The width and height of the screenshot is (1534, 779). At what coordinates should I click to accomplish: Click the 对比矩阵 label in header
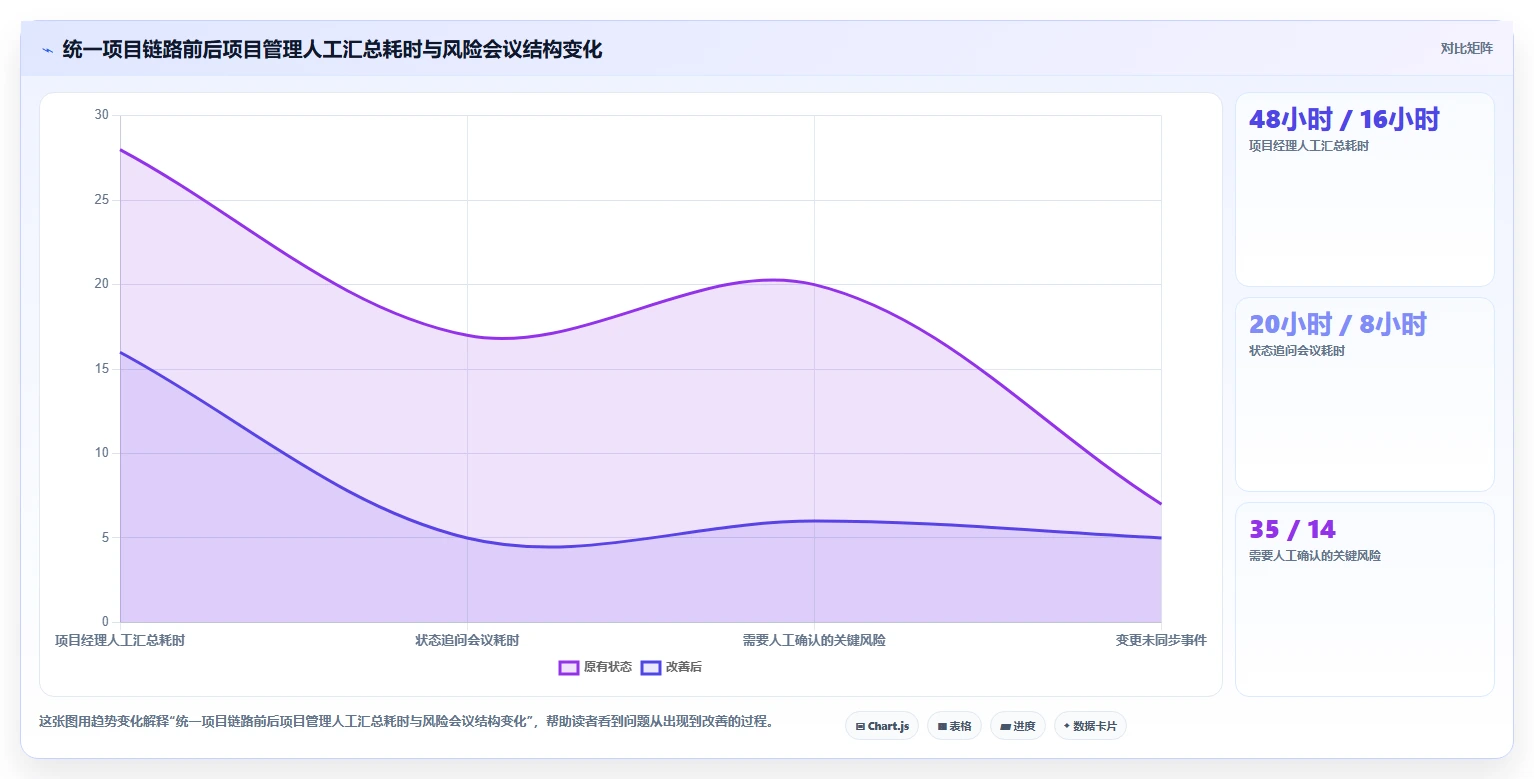click(1466, 48)
